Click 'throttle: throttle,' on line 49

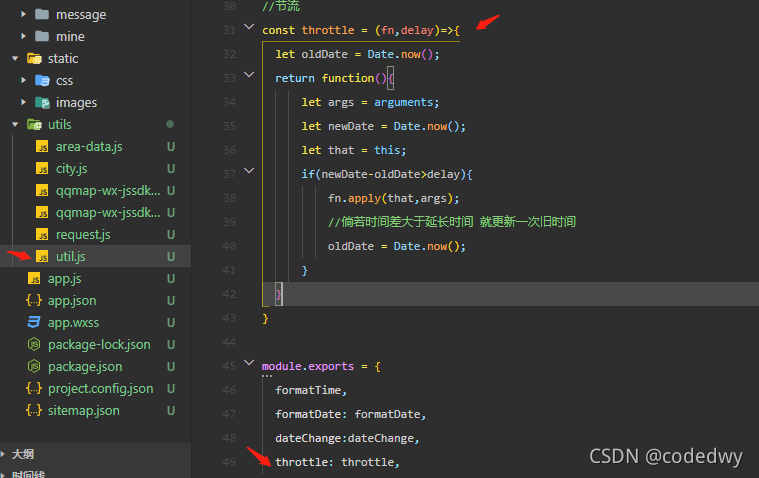pos(337,462)
